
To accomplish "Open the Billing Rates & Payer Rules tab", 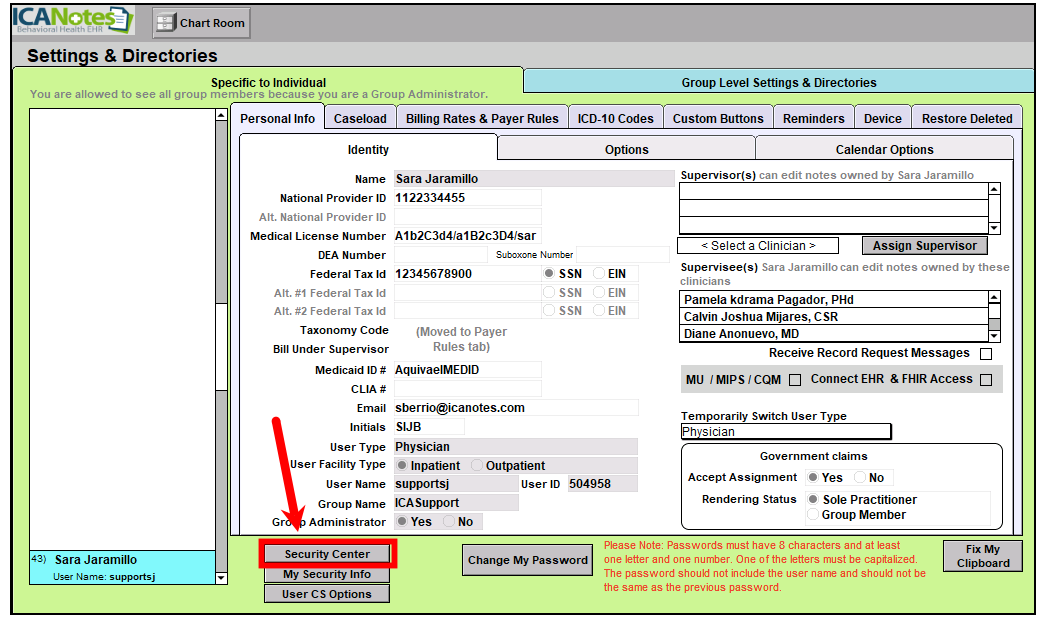I will 482,118.
